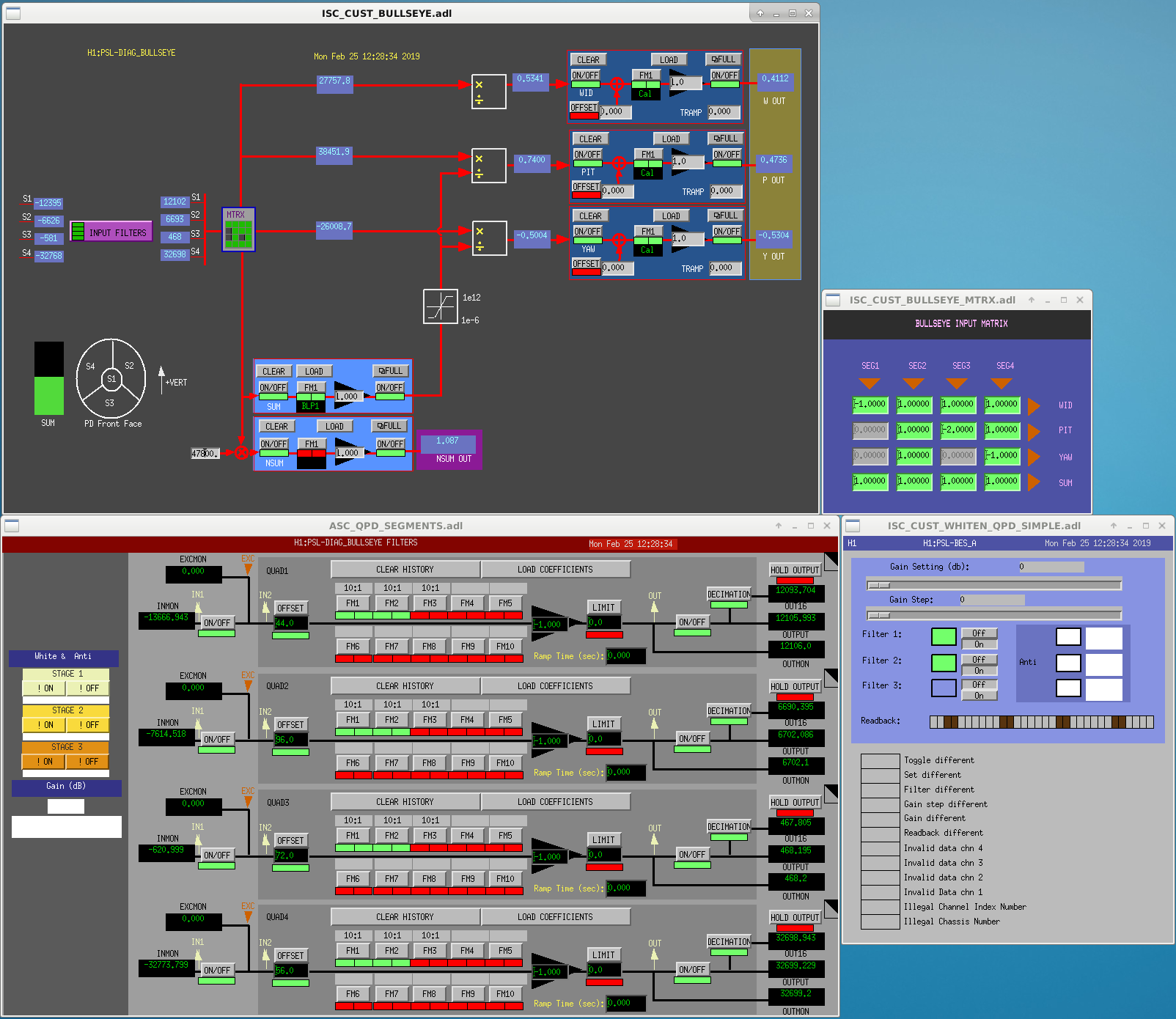Image resolution: width=1176 pixels, height=1019 pixels.
Task: Expand the FULL view of SUM filter
Action: click(x=391, y=371)
